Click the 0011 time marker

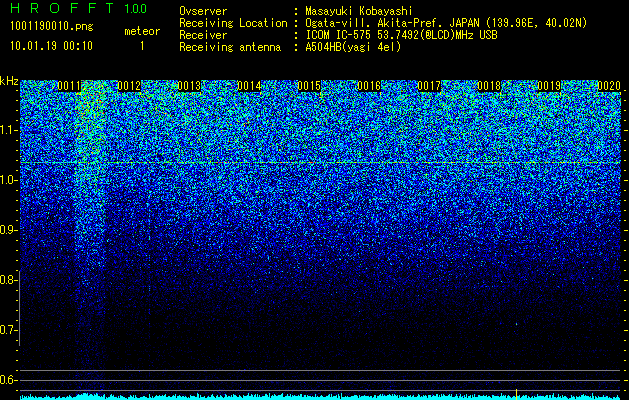(69, 86)
